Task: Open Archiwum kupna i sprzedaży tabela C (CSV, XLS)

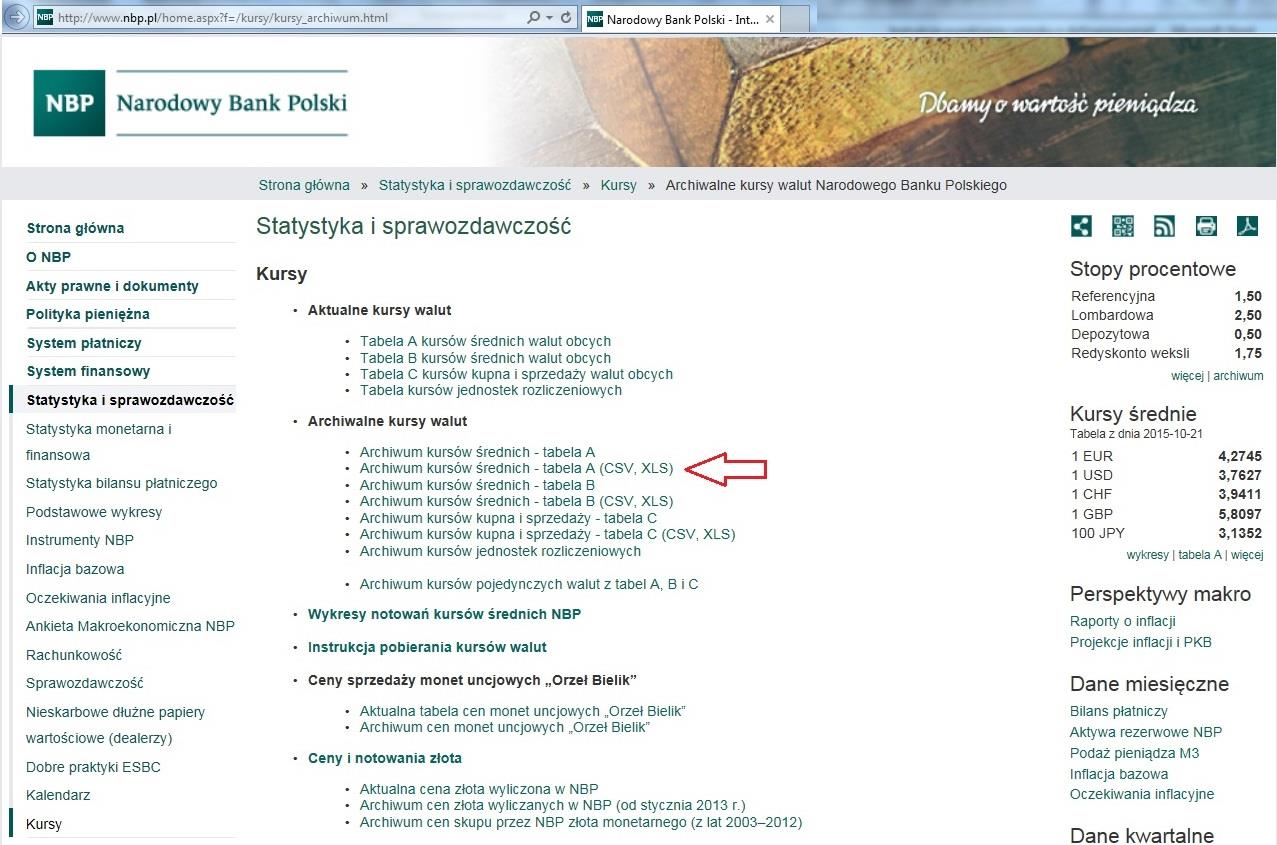Action: (548, 534)
